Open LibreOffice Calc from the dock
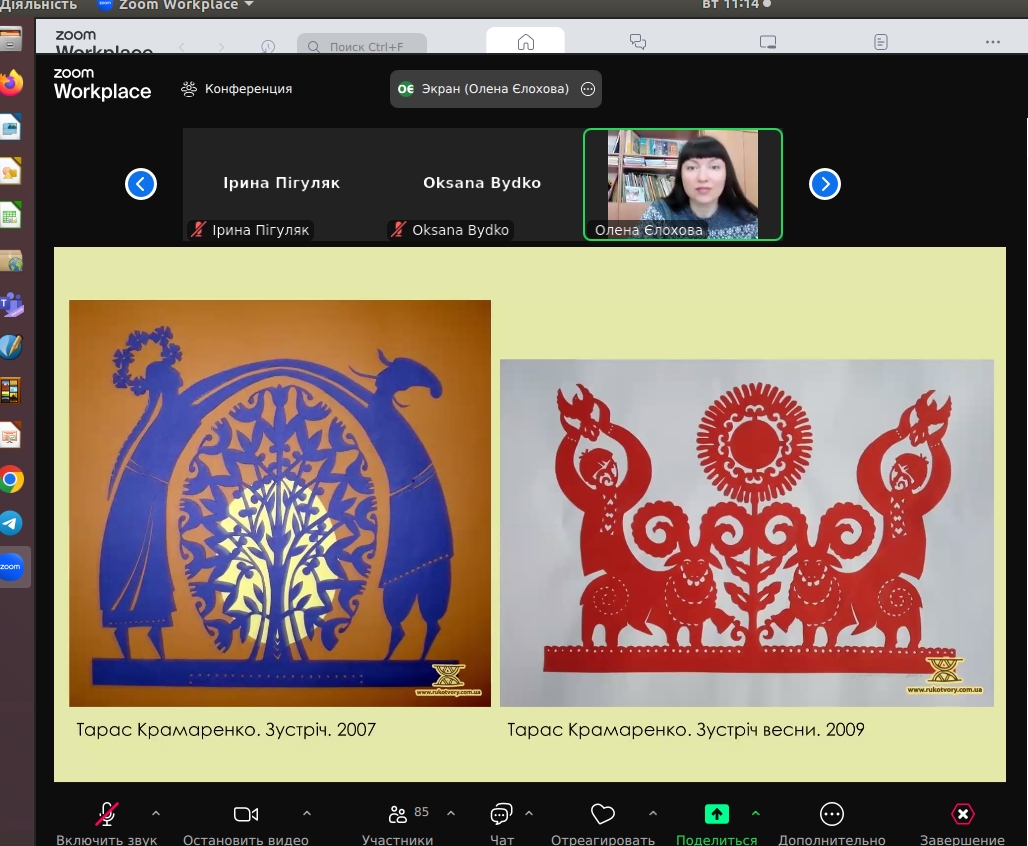The width and height of the screenshot is (1028, 846). point(11,216)
